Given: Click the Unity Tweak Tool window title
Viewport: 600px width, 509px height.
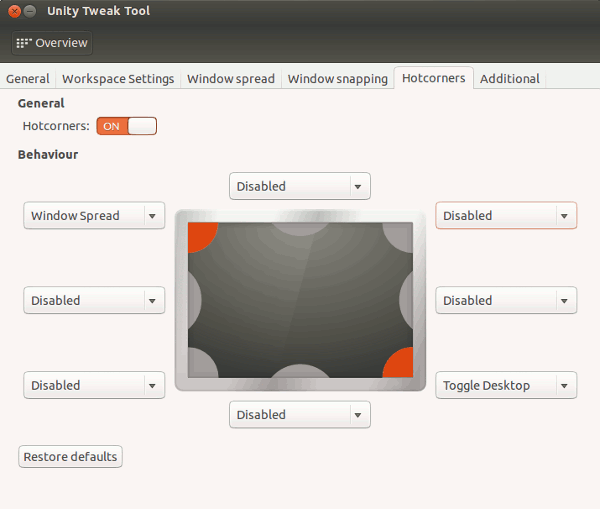Looking at the screenshot, I should pos(99,11).
